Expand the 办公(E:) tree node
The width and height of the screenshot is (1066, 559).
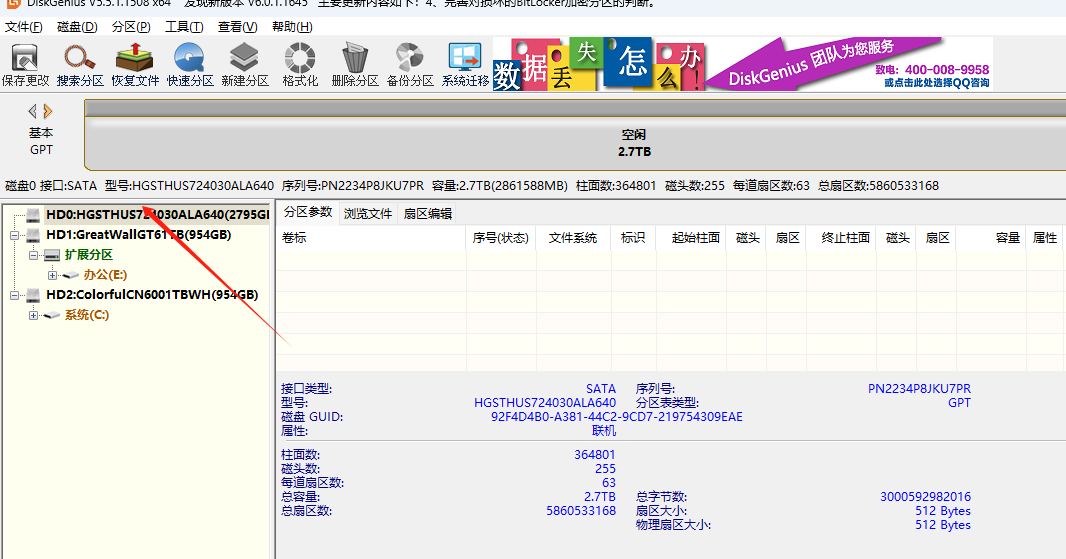click(x=52, y=275)
